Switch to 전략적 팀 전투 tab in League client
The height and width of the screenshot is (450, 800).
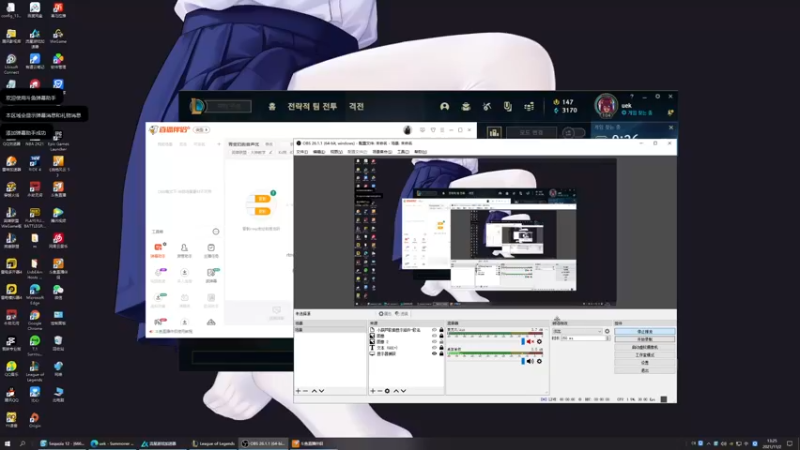coord(312,106)
